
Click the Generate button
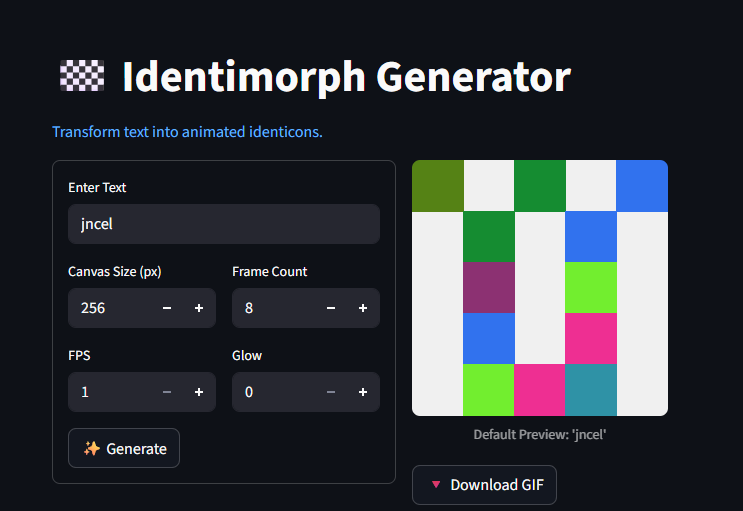(x=124, y=448)
